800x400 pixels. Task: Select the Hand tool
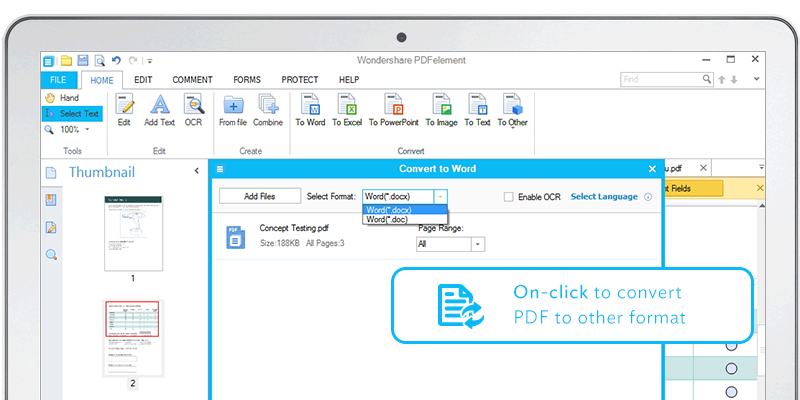click(x=62, y=97)
